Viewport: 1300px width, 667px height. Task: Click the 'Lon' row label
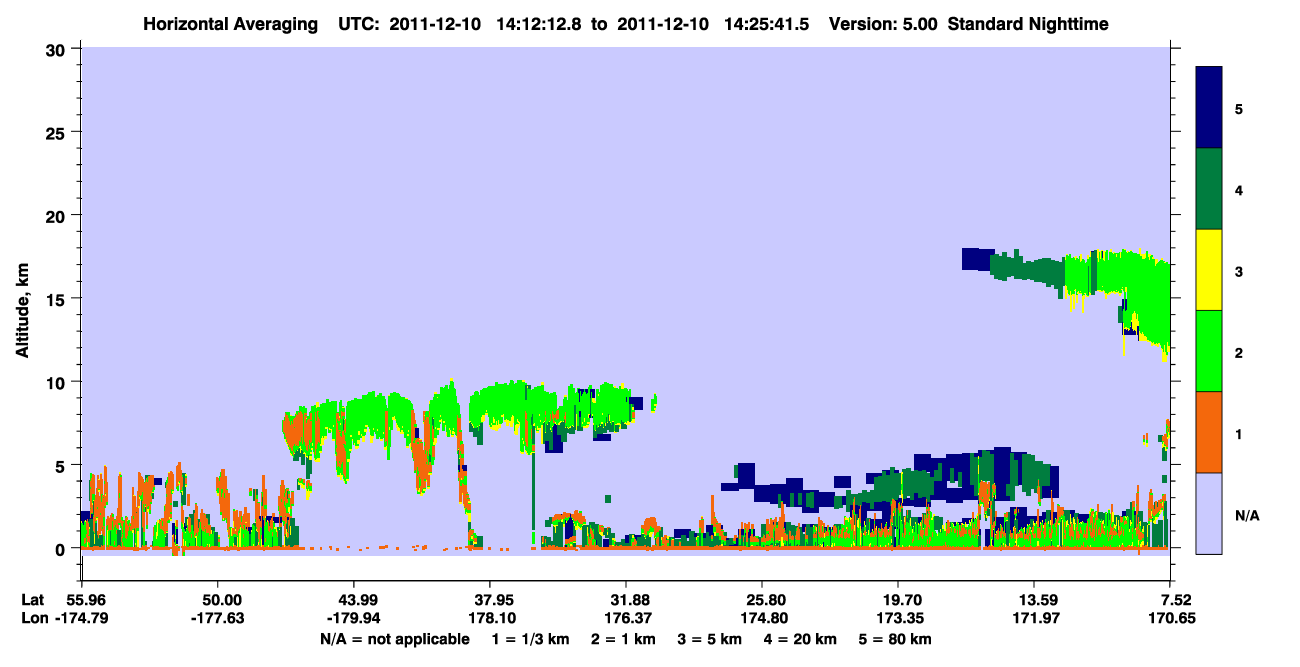33,618
